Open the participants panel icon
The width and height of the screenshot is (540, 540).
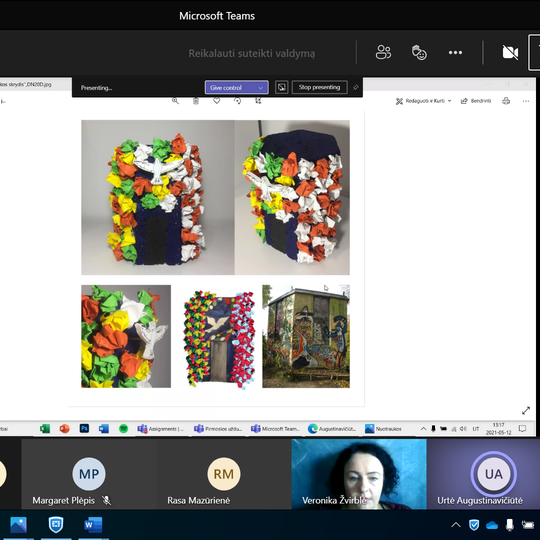click(383, 53)
